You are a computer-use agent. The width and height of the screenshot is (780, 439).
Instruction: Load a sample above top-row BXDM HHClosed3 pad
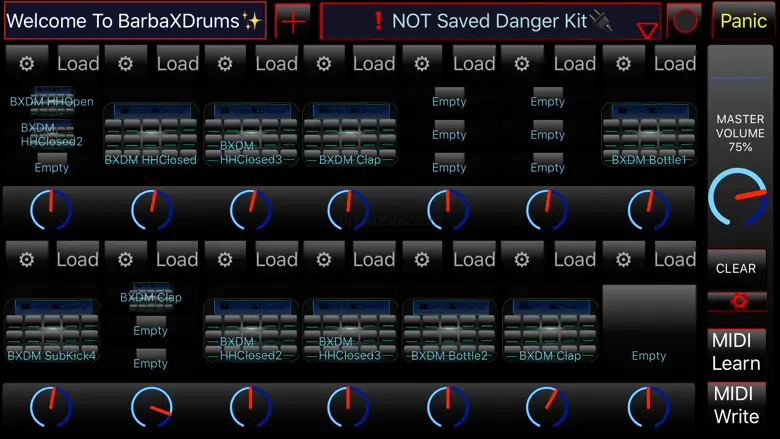277,64
